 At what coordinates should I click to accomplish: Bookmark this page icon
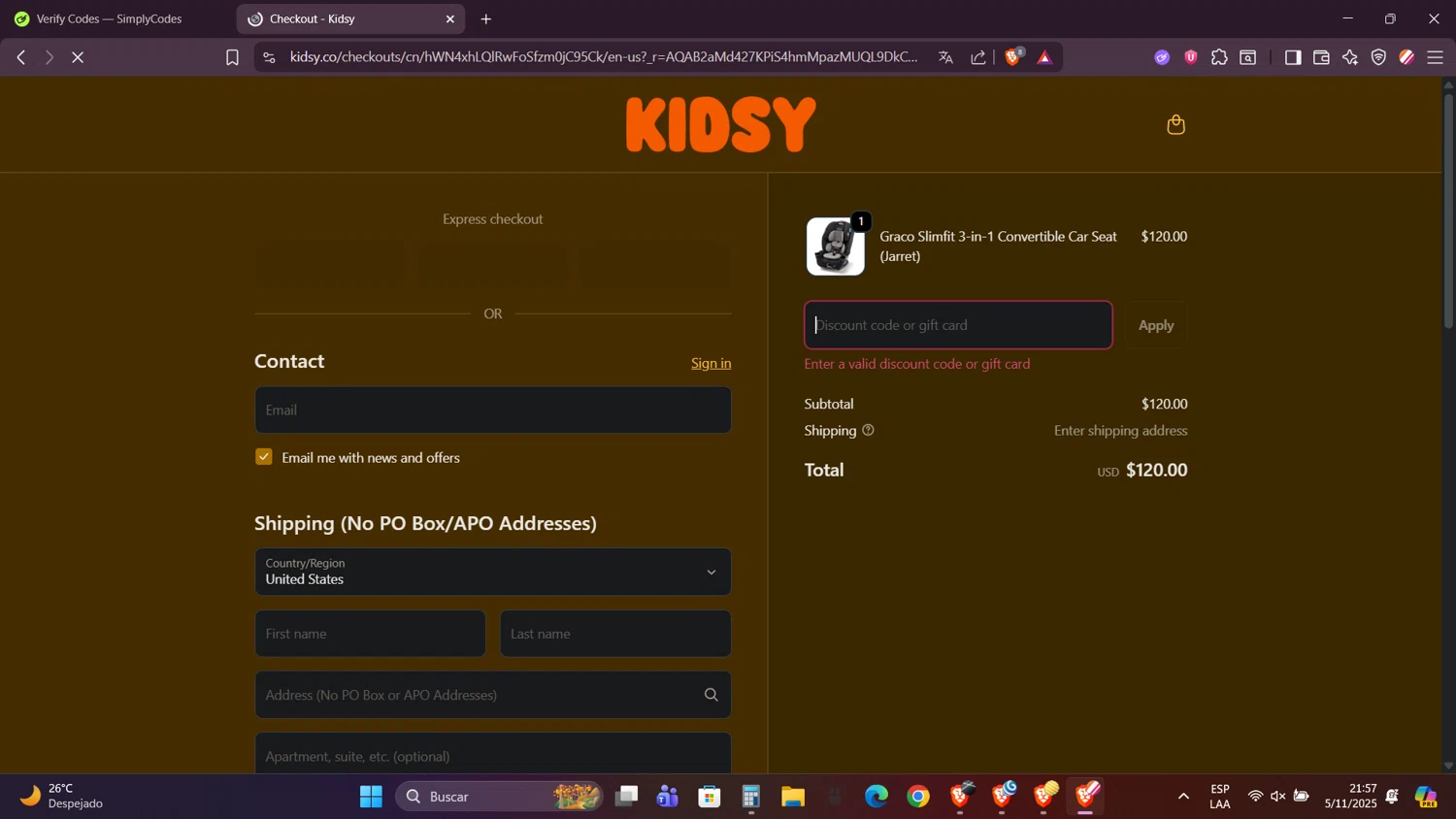click(x=232, y=57)
